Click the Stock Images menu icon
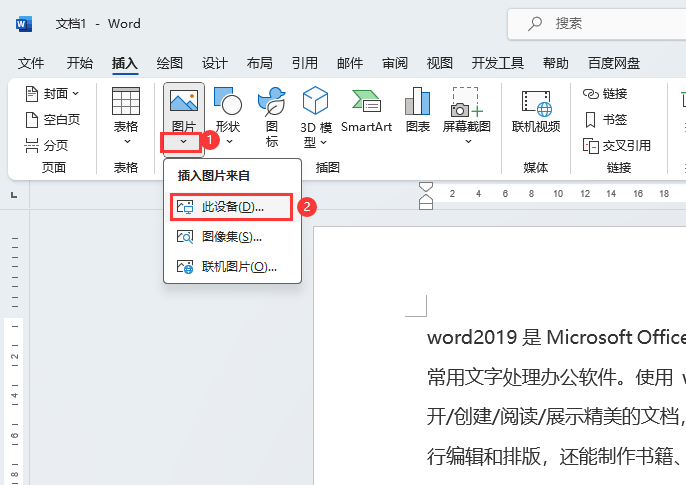Viewport: 686px width, 485px height. pos(185,237)
